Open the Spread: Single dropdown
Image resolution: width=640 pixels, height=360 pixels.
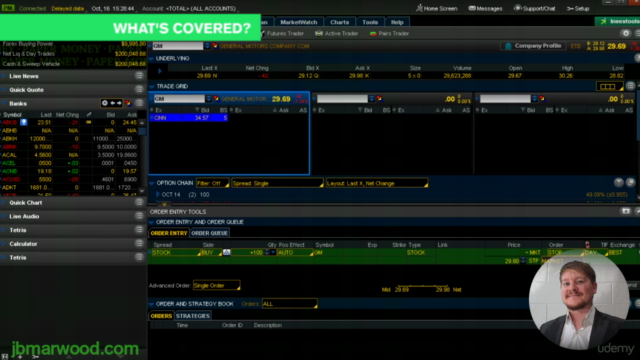(x=278, y=183)
